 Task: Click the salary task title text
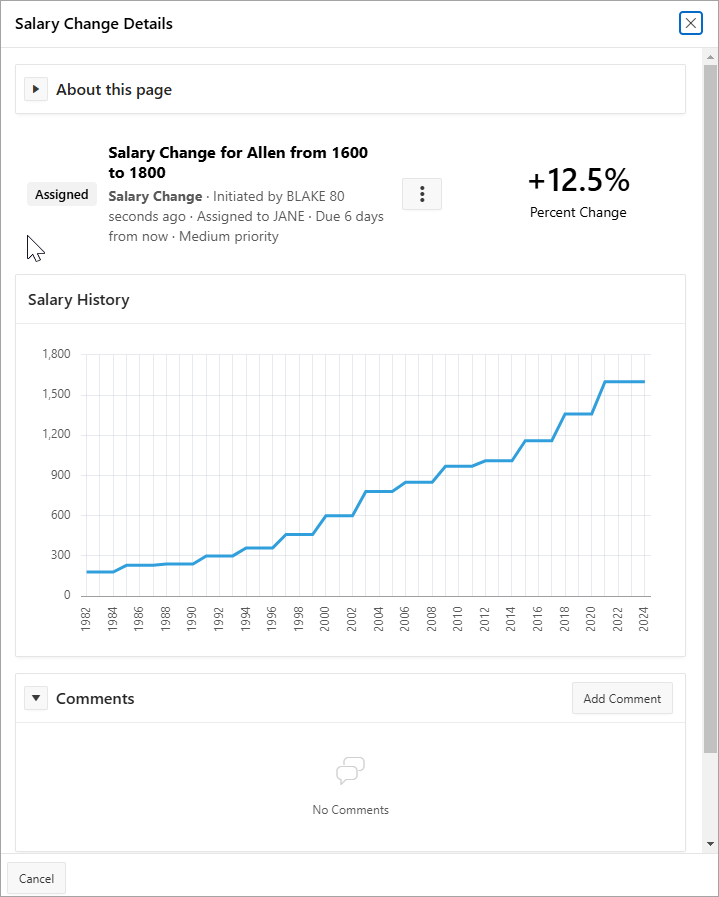pos(238,162)
